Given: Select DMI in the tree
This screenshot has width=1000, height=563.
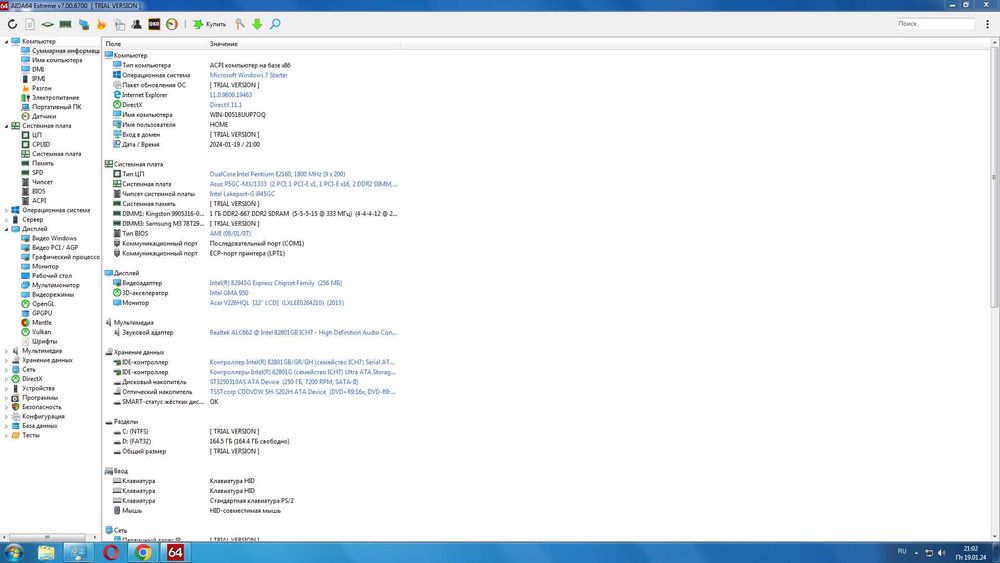Looking at the screenshot, I should pos(38,69).
